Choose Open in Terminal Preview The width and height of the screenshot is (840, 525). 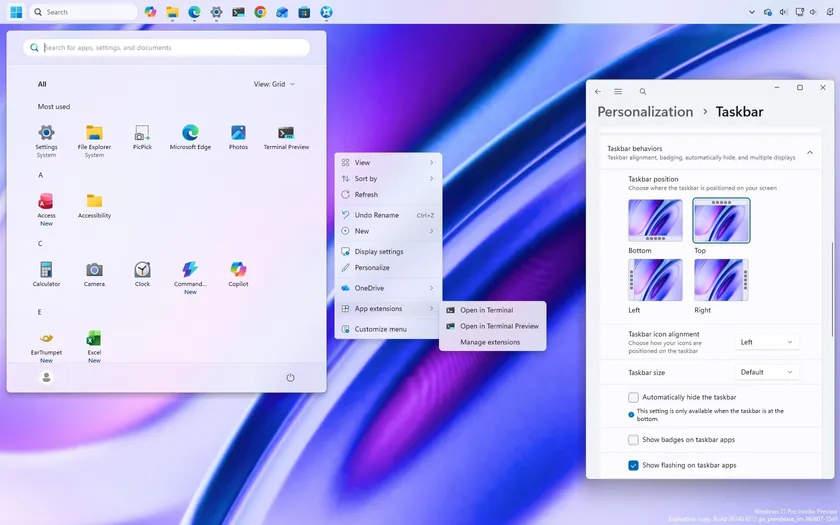(x=492, y=326)
